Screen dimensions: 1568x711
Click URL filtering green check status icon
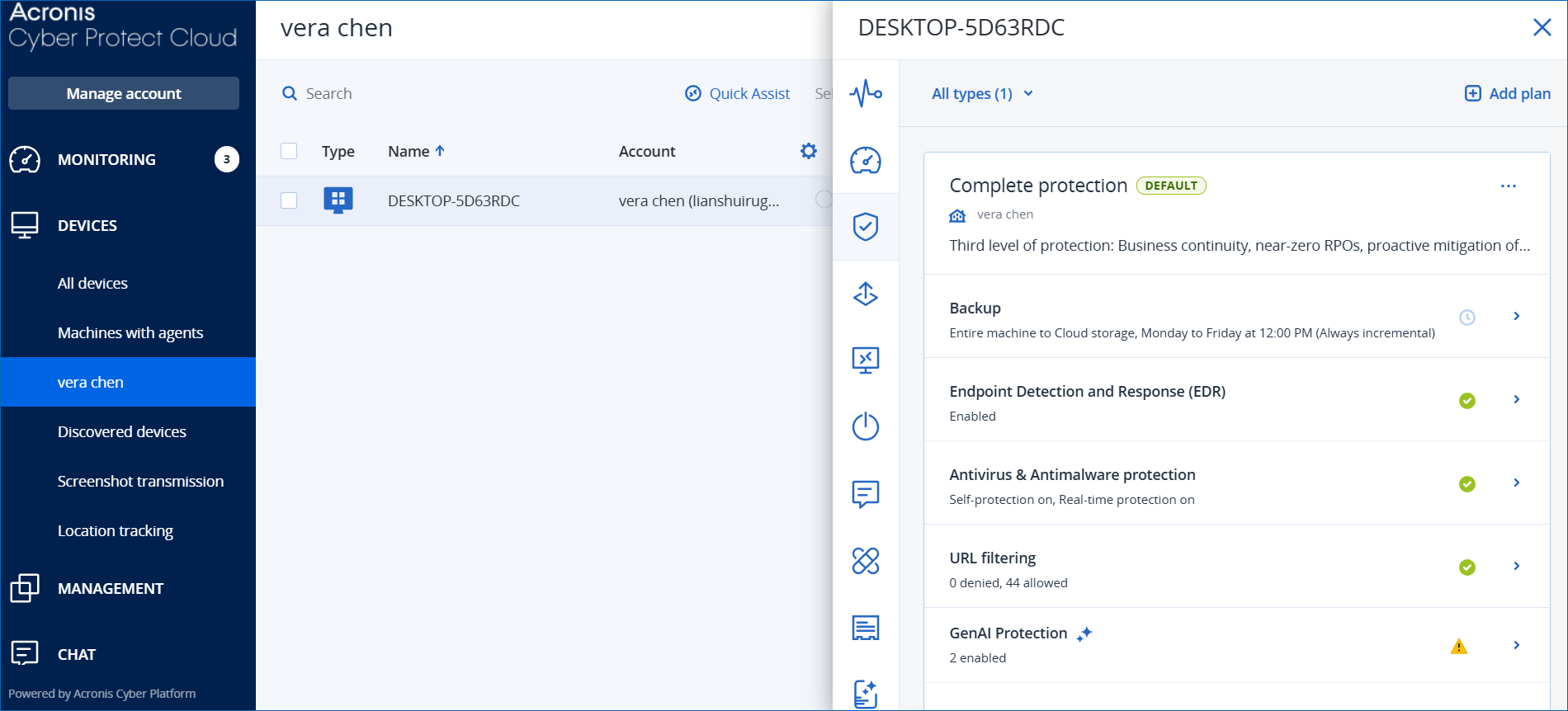pyautogui.click(x=1467, y=567)
